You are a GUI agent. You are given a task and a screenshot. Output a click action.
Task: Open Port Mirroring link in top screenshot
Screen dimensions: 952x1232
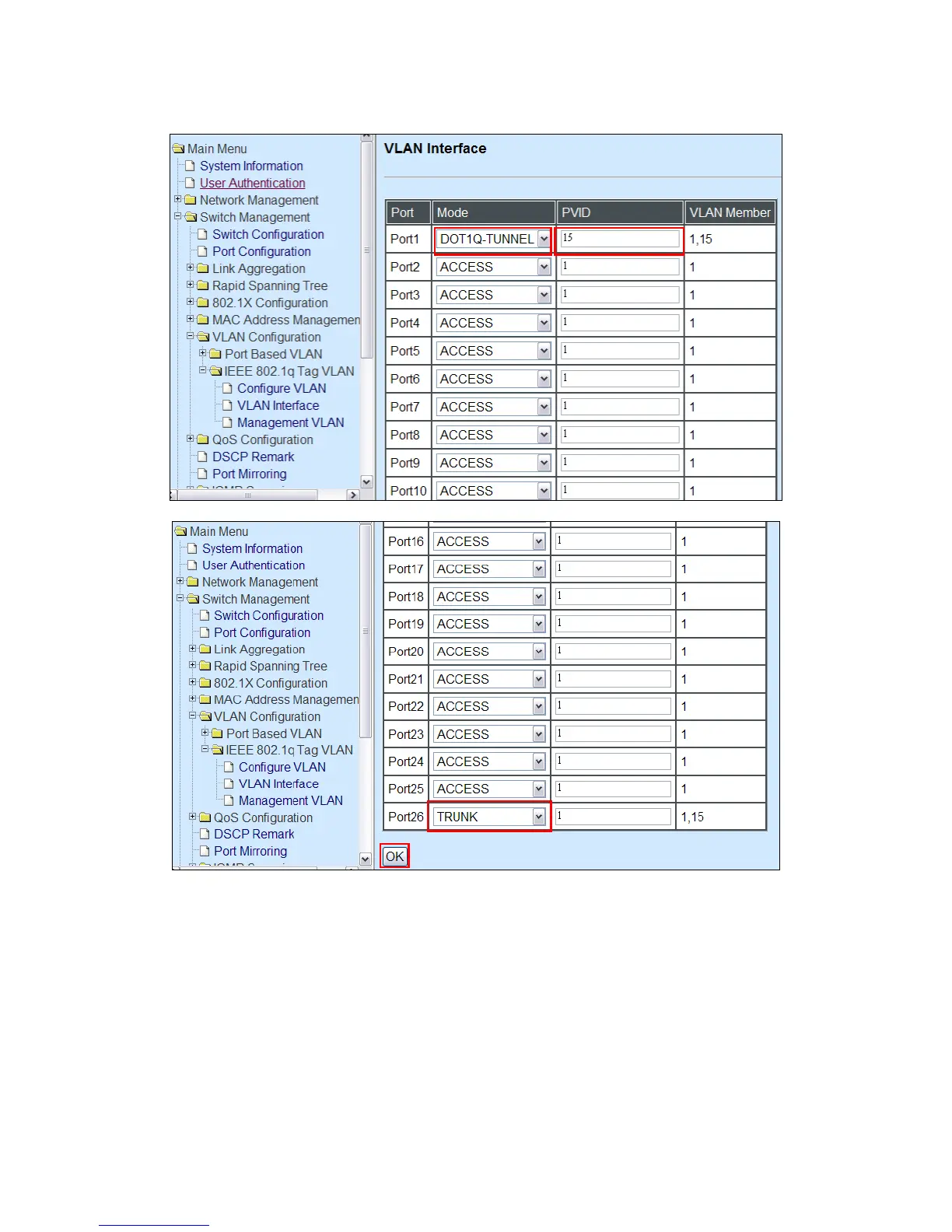[250, 474]
